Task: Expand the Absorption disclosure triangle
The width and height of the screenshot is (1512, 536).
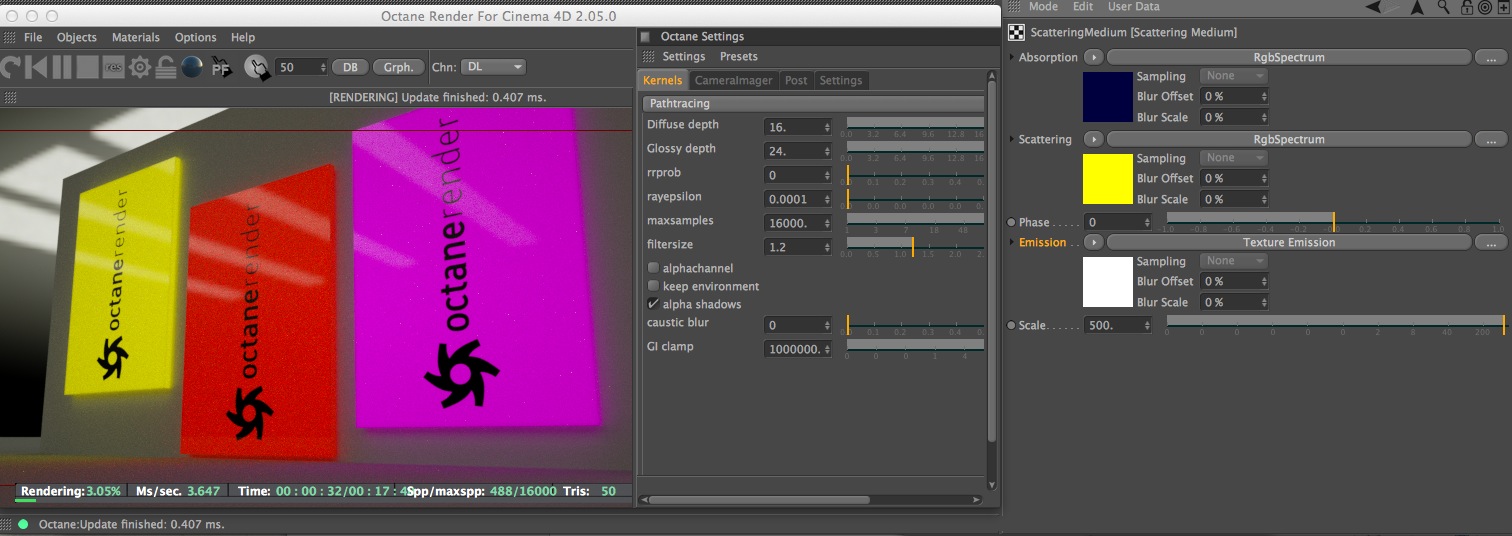Action: click(x=1012, y=57)
